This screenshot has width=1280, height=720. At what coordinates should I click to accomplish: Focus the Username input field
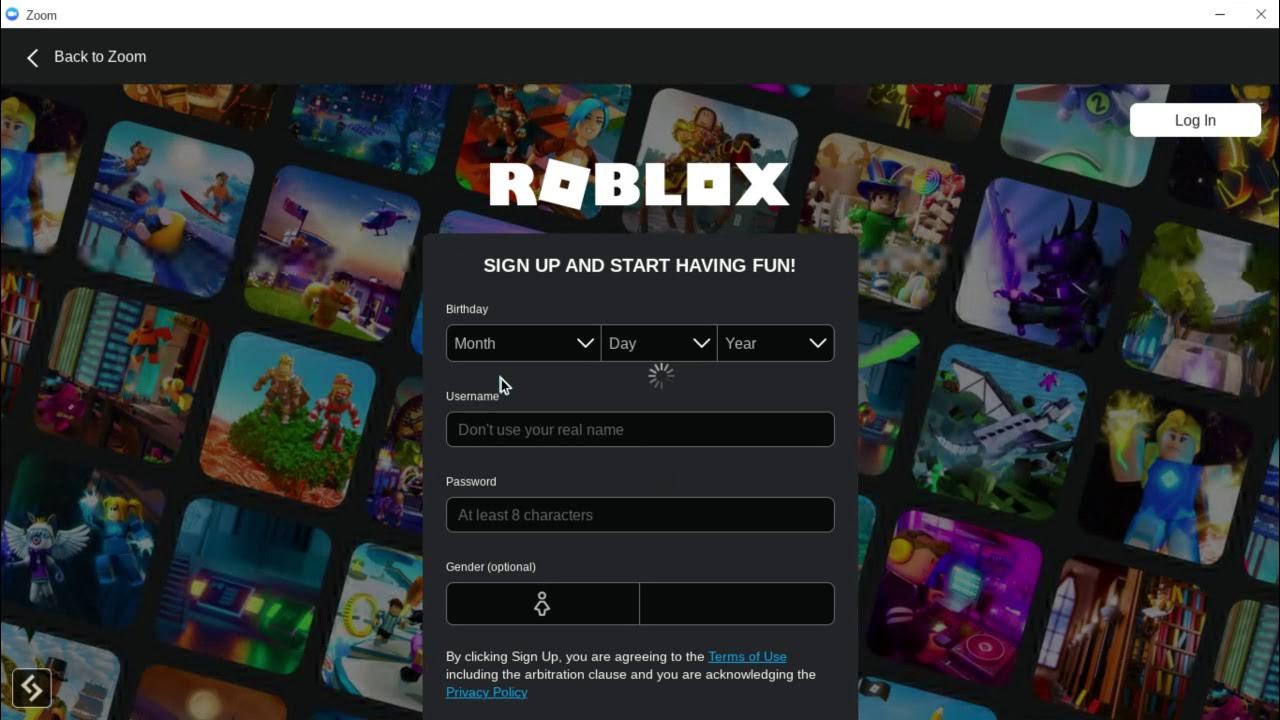[640, 429]
